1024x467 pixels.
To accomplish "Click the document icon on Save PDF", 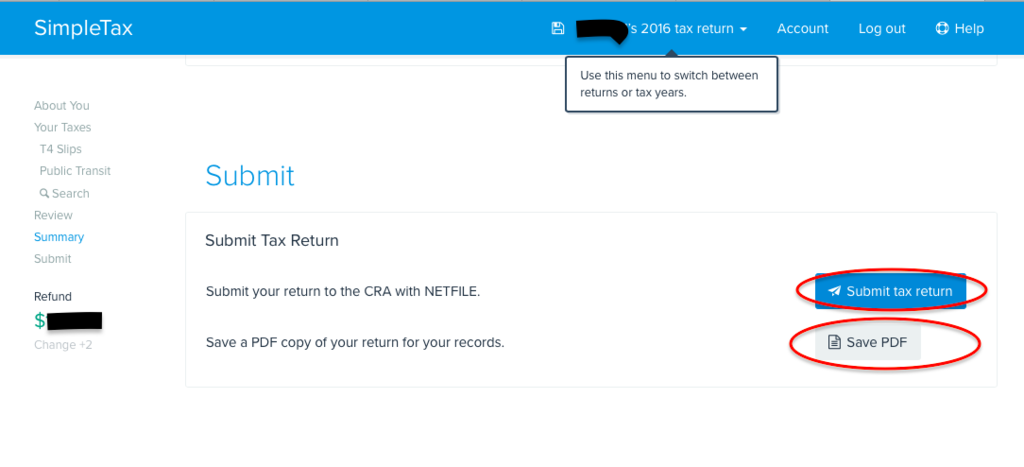I will point(834,342).
